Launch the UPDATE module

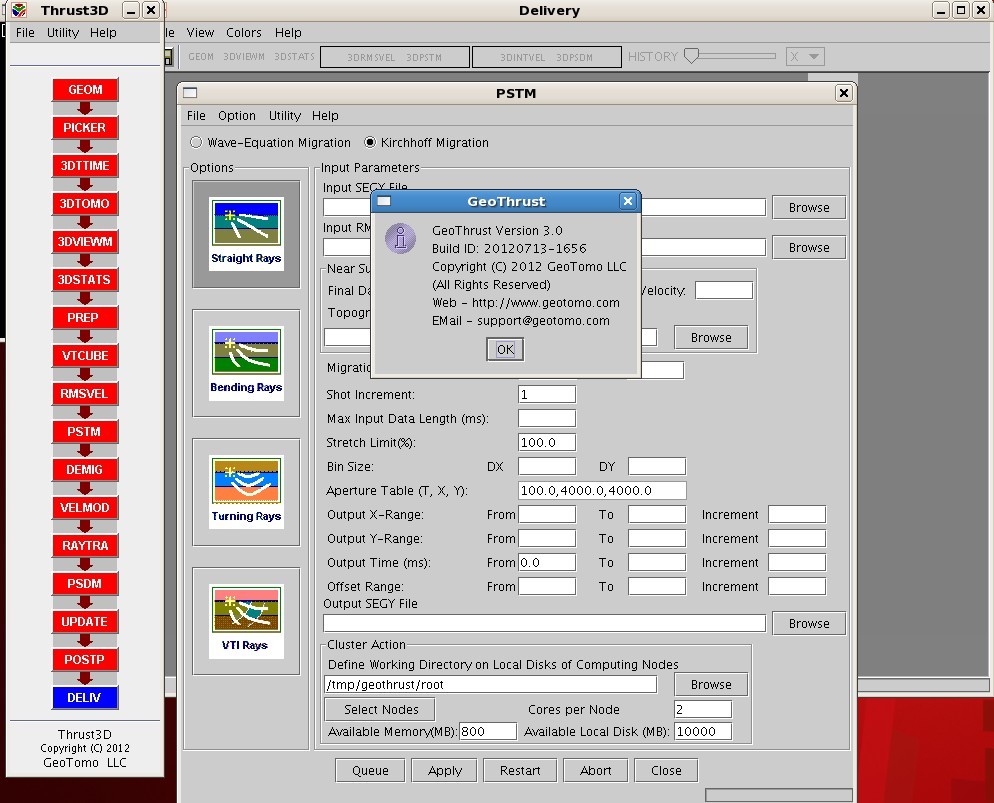click(85, 622)
